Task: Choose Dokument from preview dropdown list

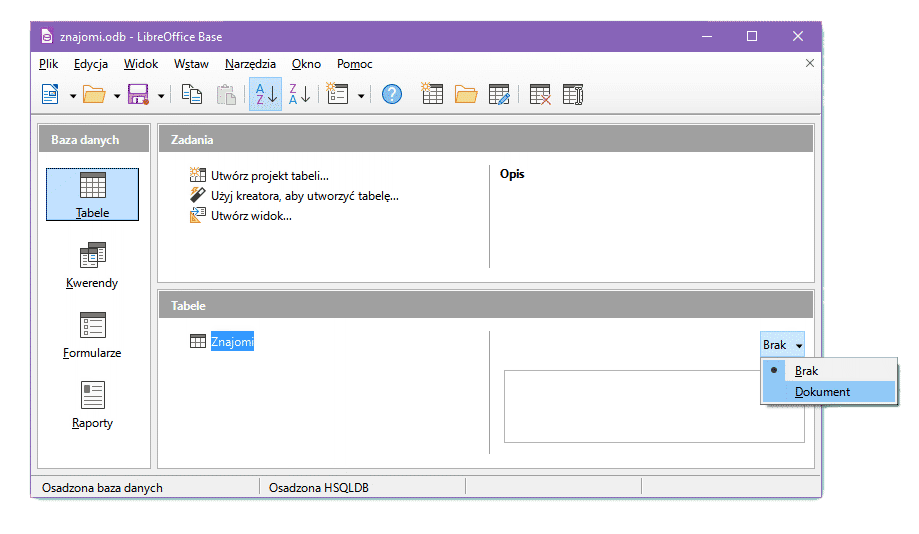Action: tap(822, 392)
